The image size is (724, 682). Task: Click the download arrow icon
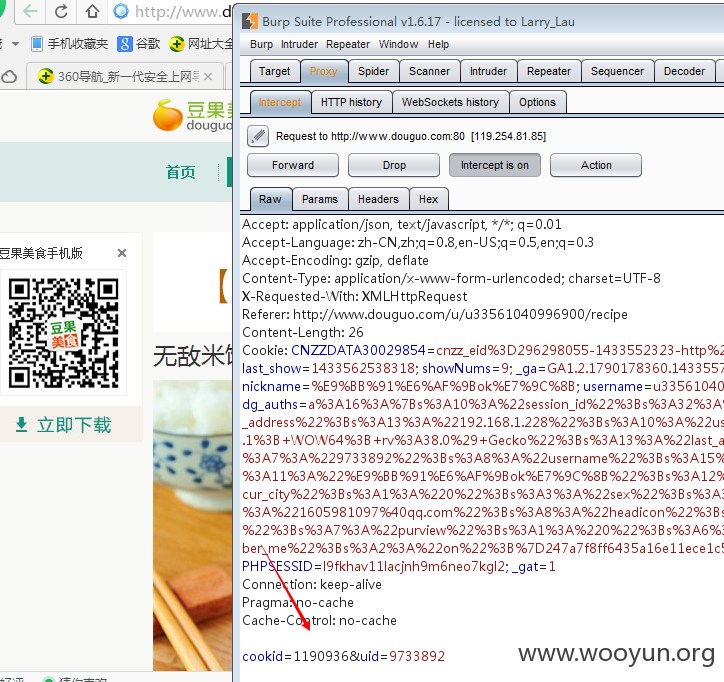click(21, 424)
